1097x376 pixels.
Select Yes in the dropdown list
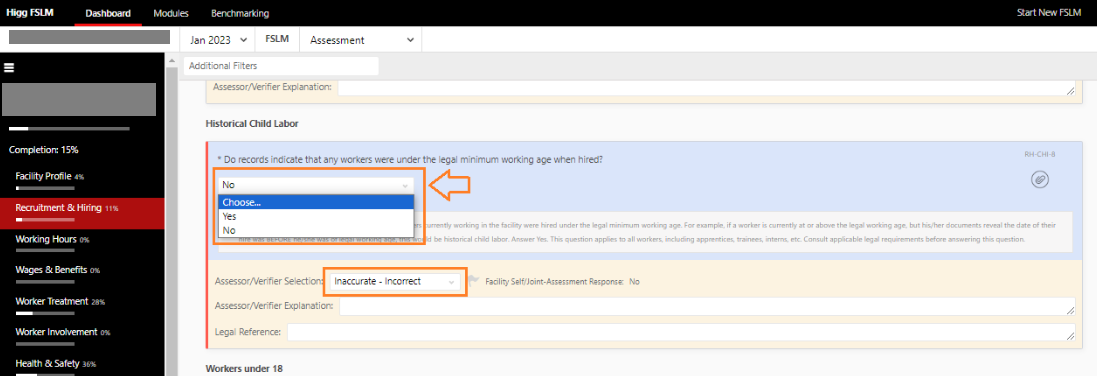316,216
